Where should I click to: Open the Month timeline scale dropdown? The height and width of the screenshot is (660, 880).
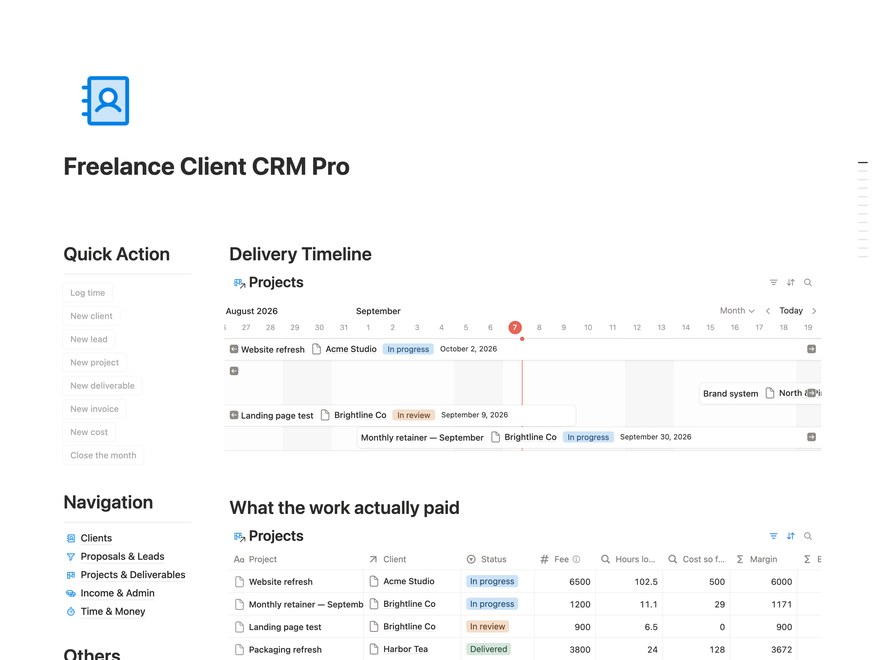[x=737, y=311]
